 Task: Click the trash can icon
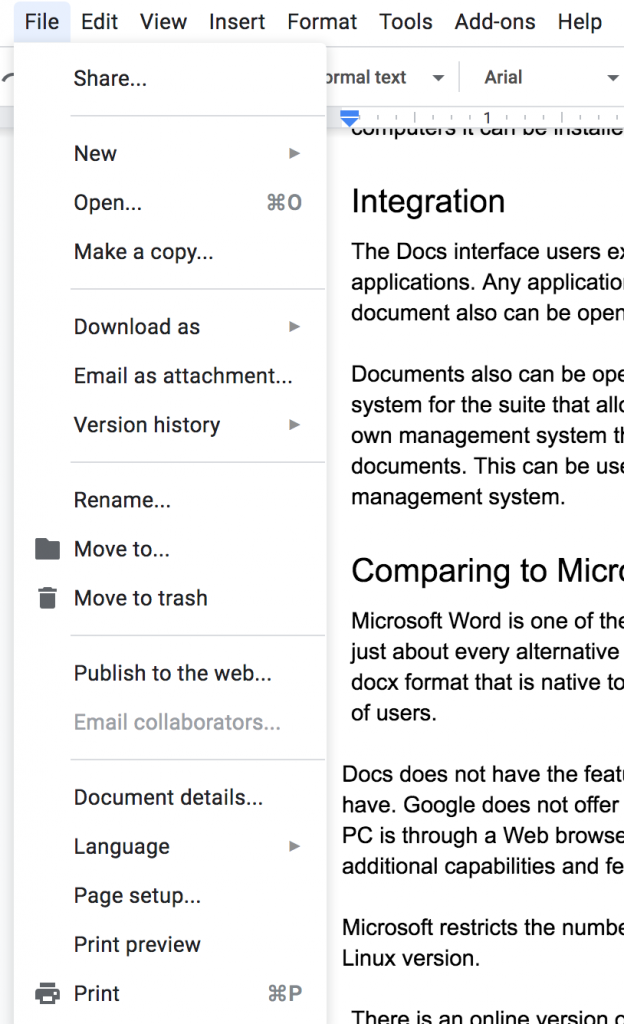click(x=47, y=598)
